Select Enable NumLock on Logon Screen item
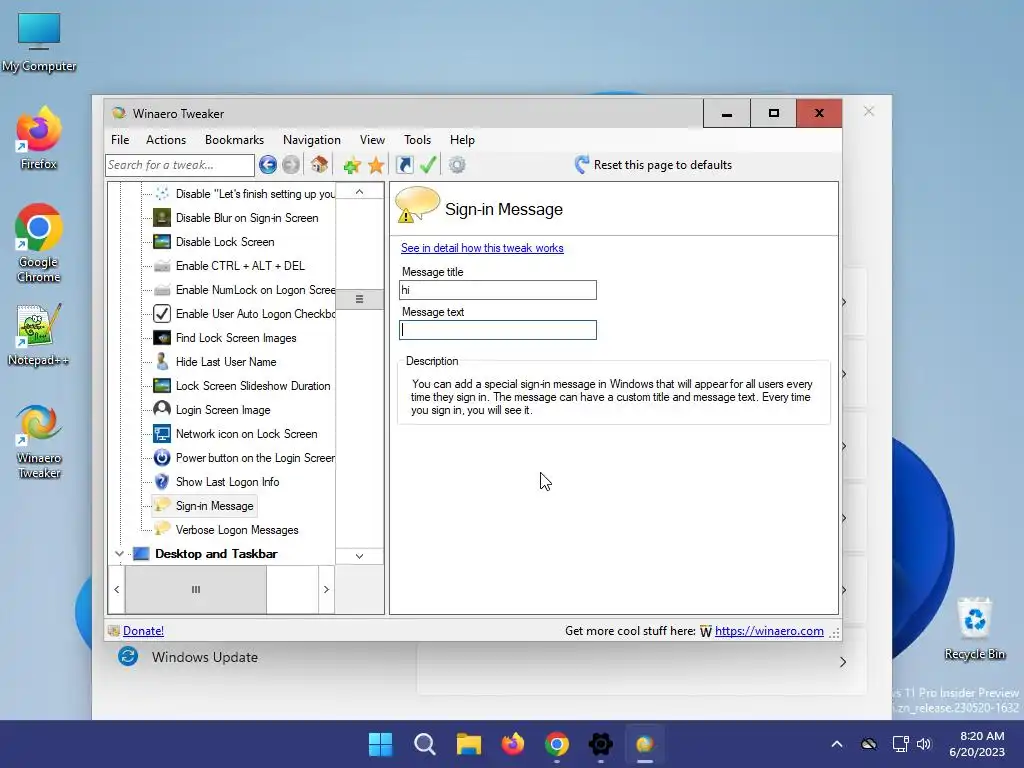Image resolution: width=1024 pixels, height=768 pixels. [x=255, y=290]
